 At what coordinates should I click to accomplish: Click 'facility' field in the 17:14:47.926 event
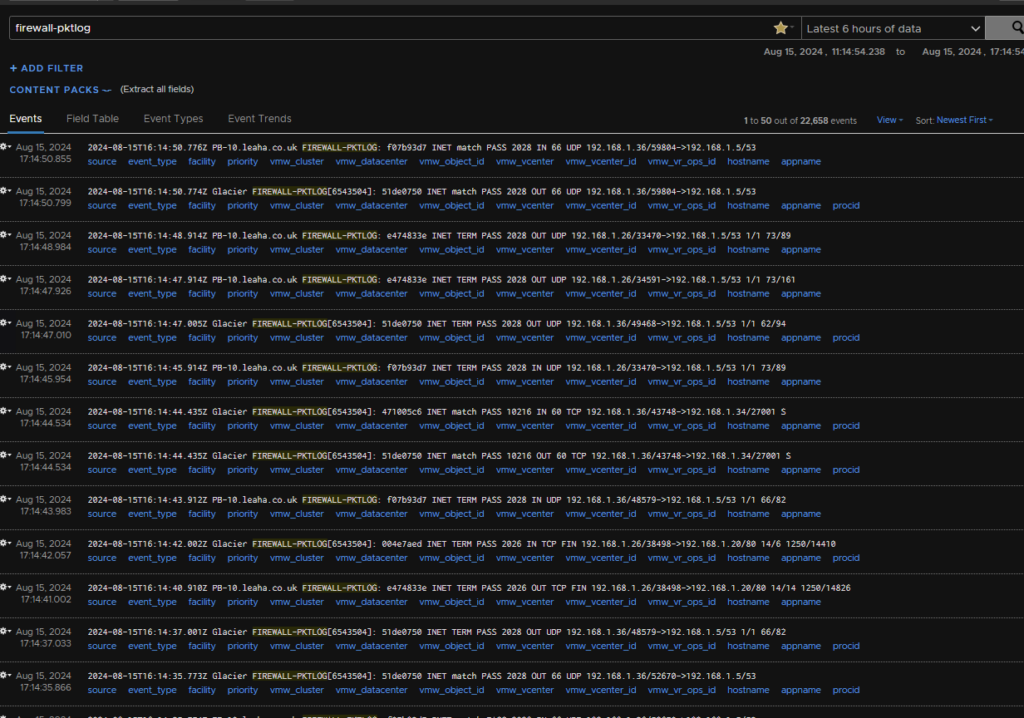click(202, 293)
